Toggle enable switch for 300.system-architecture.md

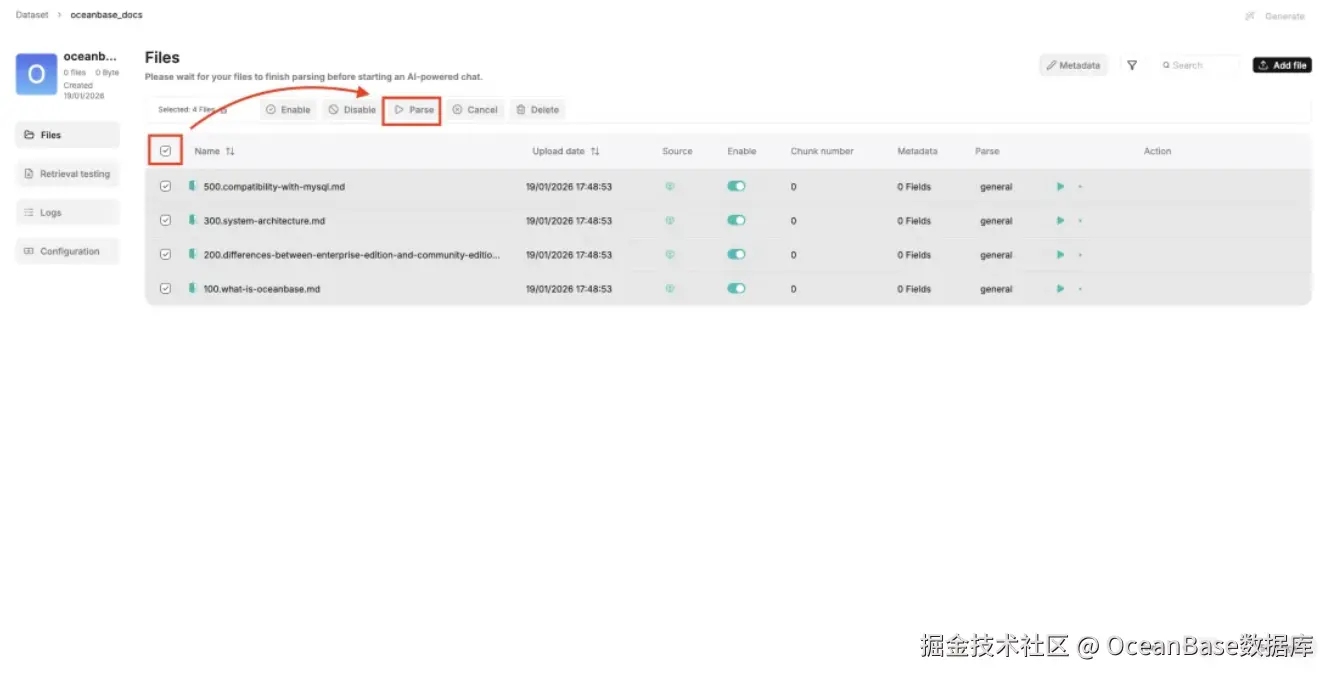pyautogui.click(x=737, y=220)
